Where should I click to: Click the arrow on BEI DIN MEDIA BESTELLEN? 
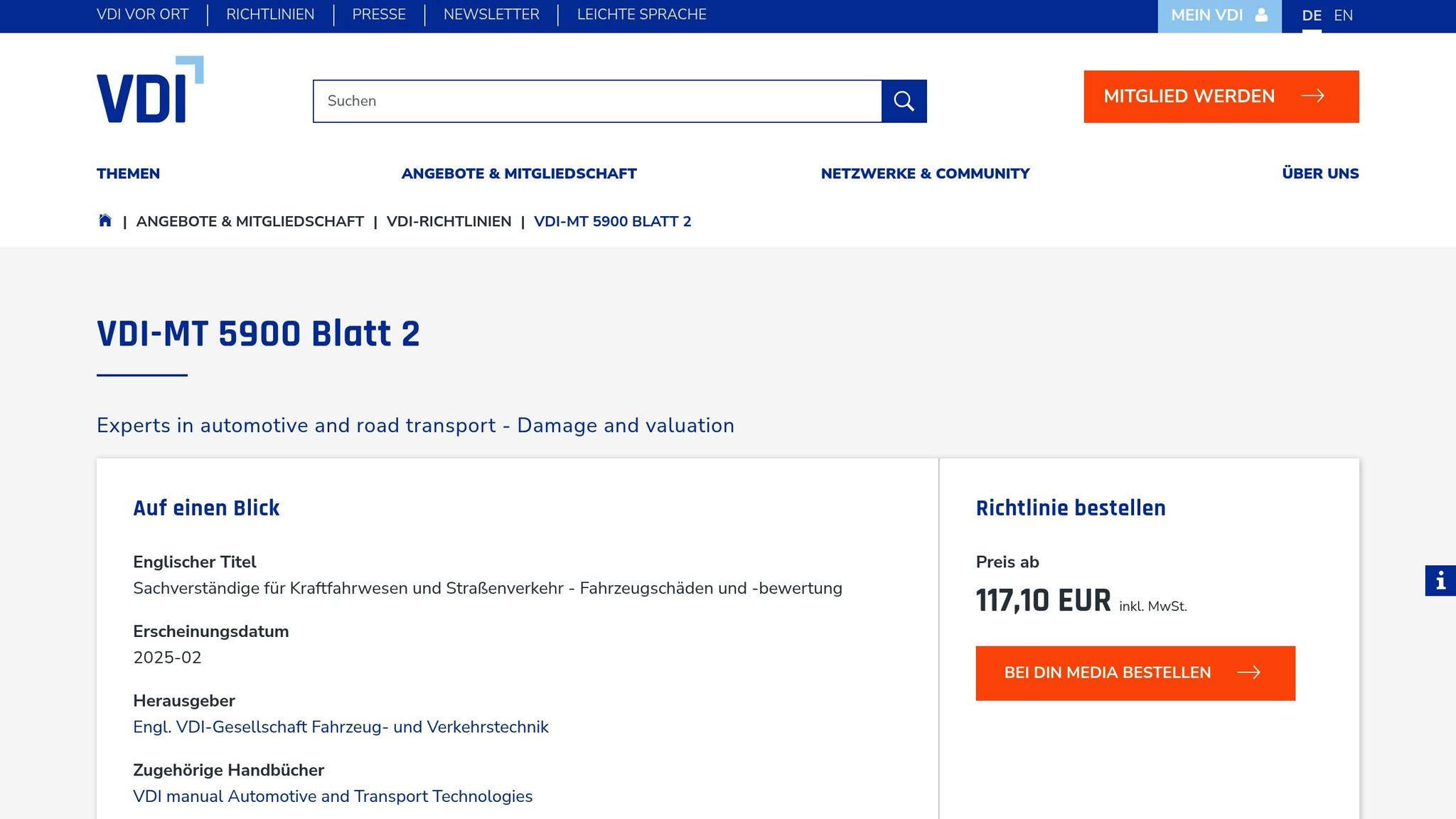[1248, 673]
